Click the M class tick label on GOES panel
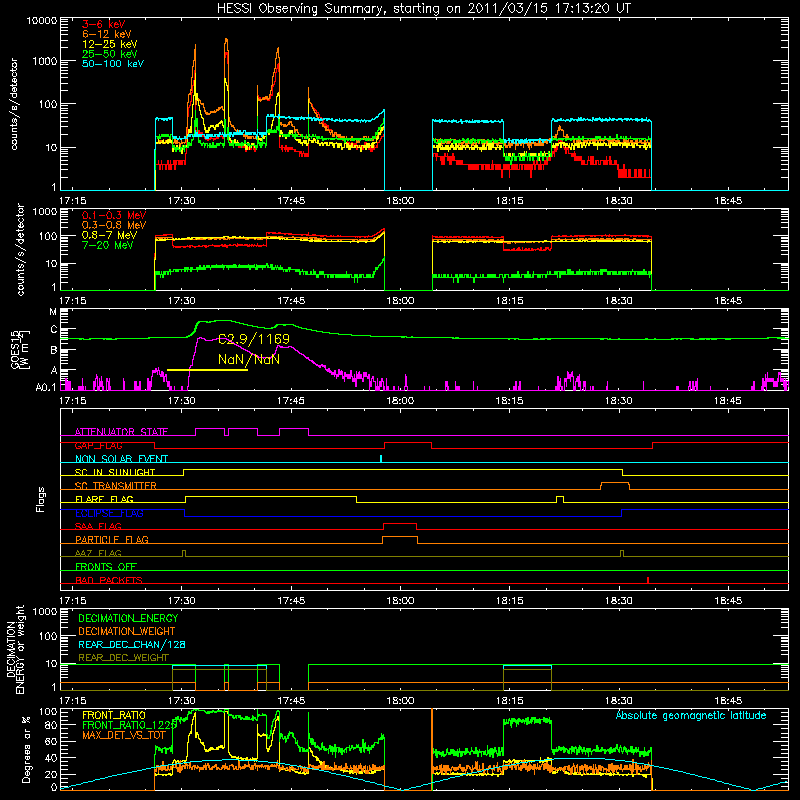 coord(53,312)
